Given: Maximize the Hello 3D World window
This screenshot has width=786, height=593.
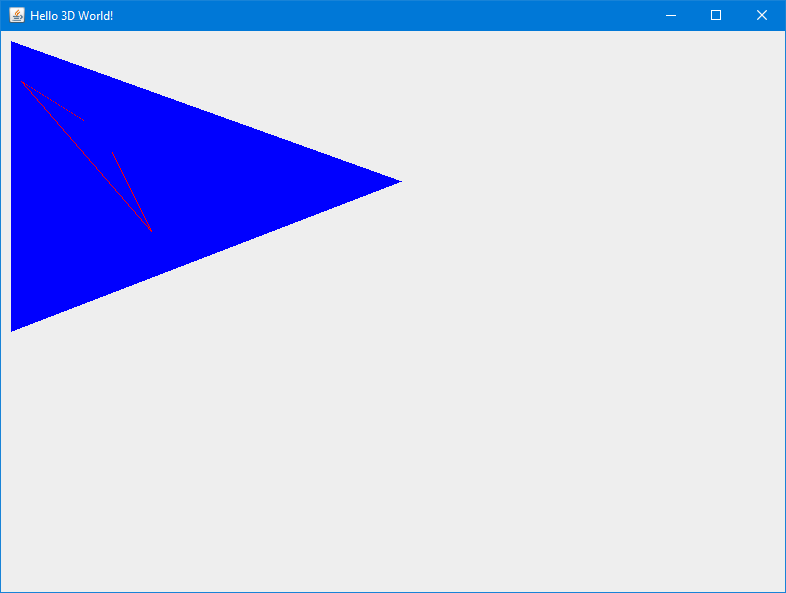Looking at the screenshot, I should 716,16.
